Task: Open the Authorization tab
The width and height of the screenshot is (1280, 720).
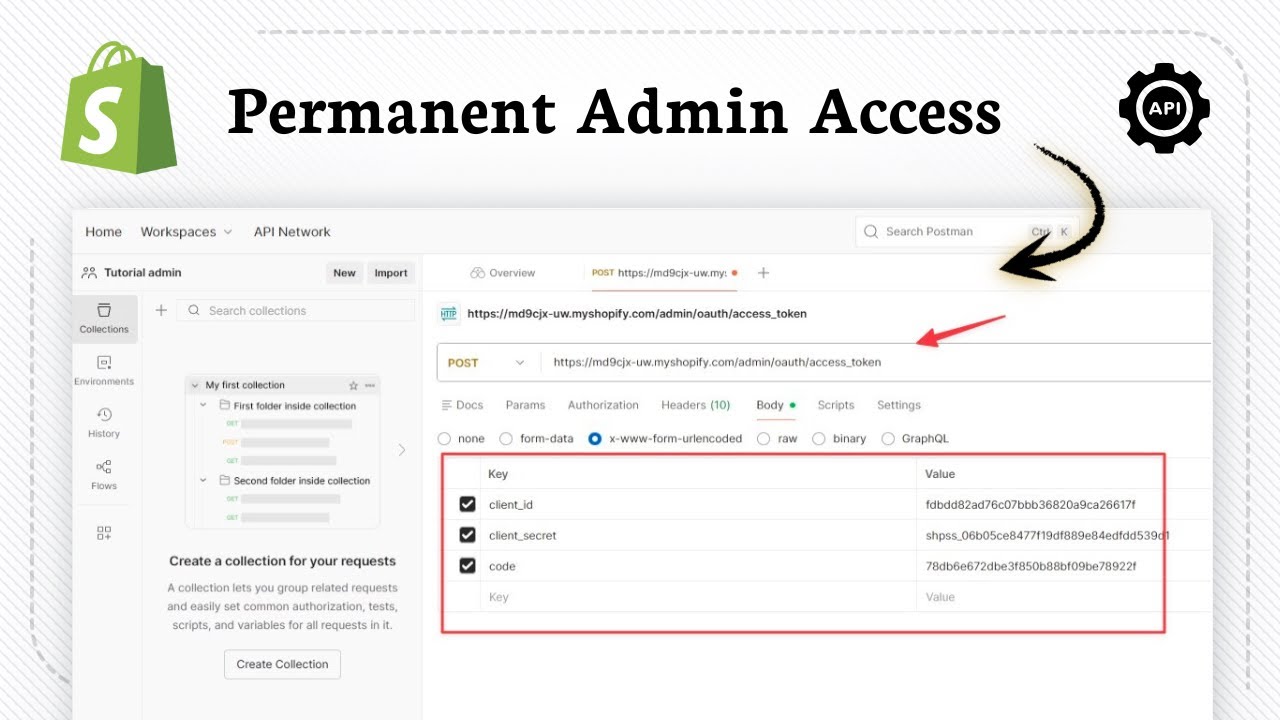Action: click(603, 405)
